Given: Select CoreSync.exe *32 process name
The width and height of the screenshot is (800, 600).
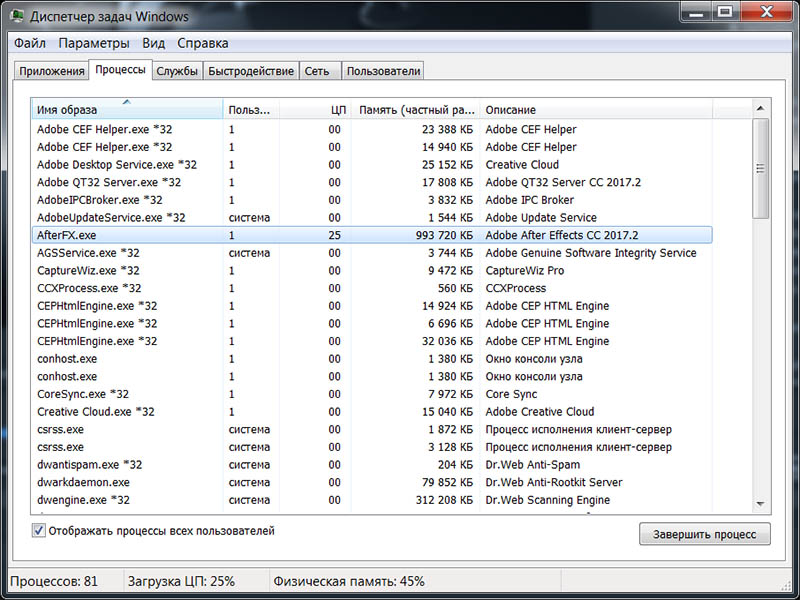Looking at the screenshot, I should pos(83,394).
